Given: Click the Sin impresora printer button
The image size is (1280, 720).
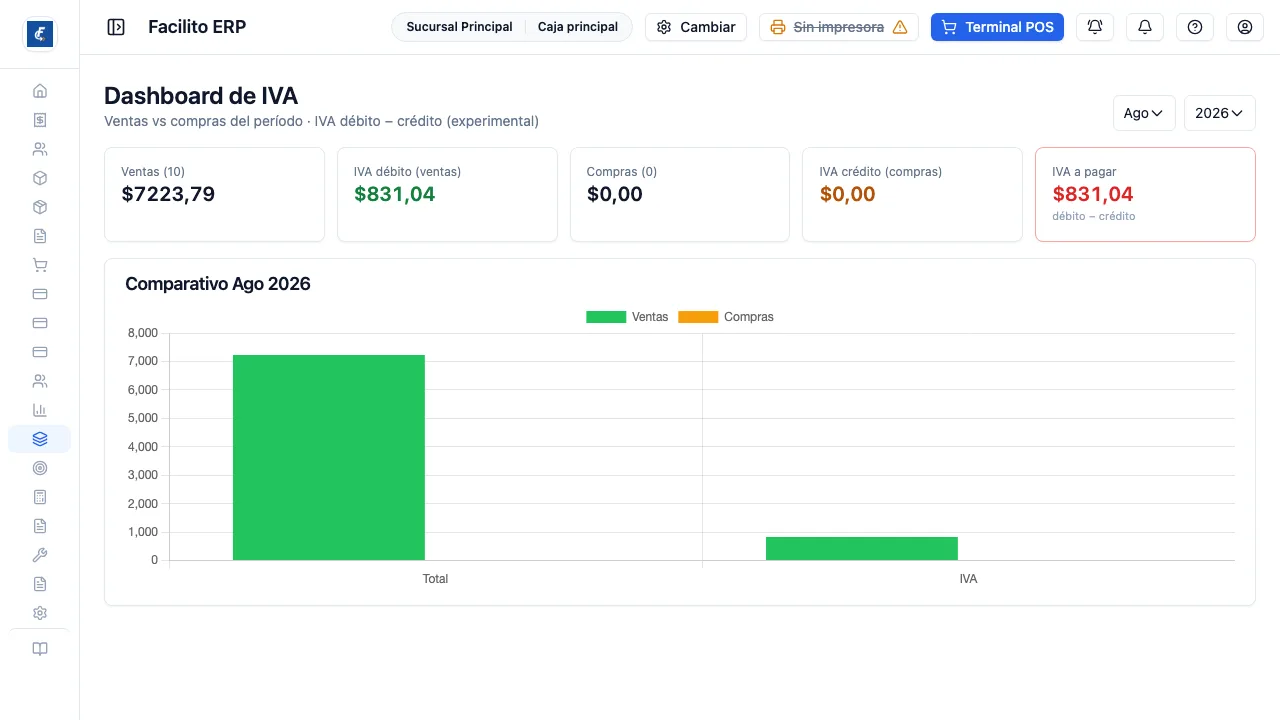Looking at the screenshot, I should (x=839, y=27).
